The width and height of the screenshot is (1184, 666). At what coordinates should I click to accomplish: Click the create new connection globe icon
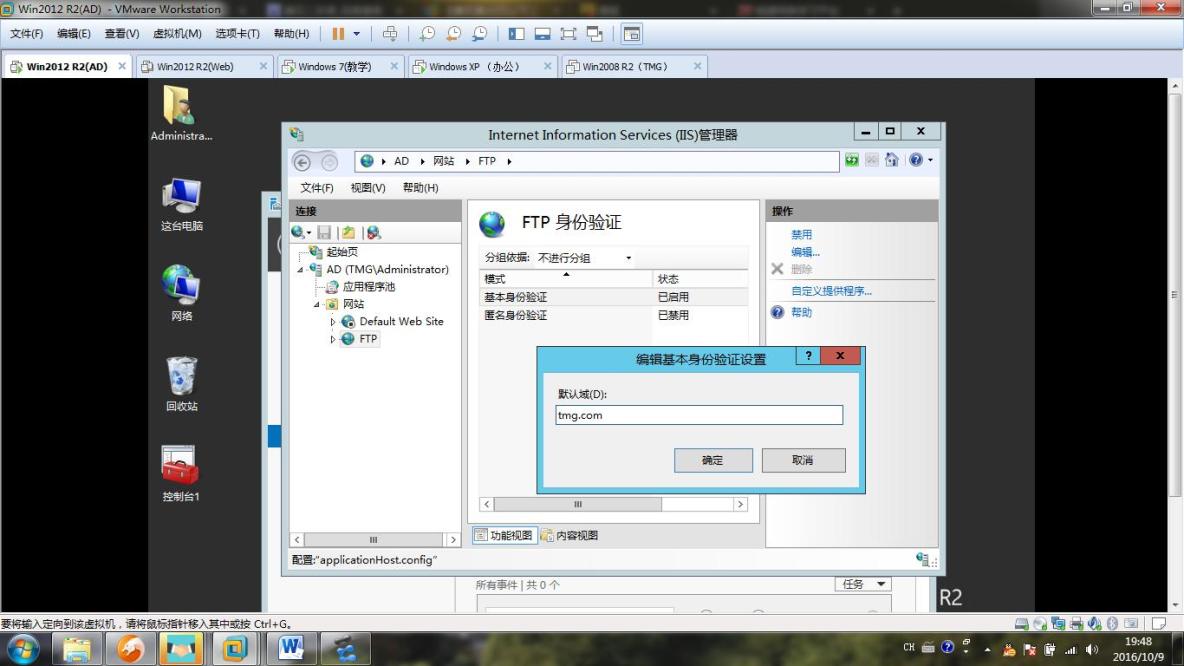tap(301, 233)
